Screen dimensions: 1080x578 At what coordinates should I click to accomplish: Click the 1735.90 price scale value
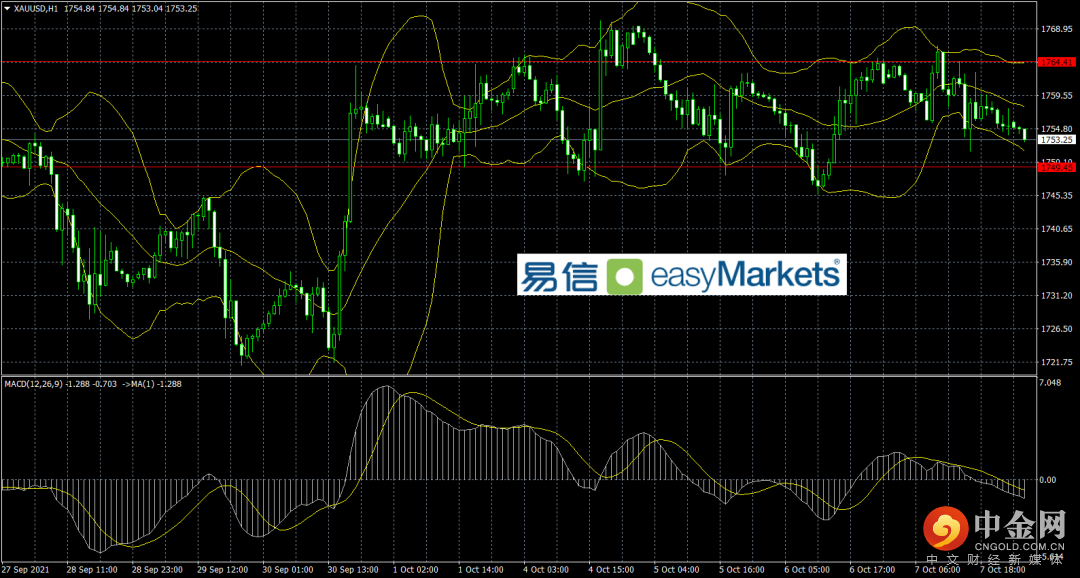pos(1058,262)
